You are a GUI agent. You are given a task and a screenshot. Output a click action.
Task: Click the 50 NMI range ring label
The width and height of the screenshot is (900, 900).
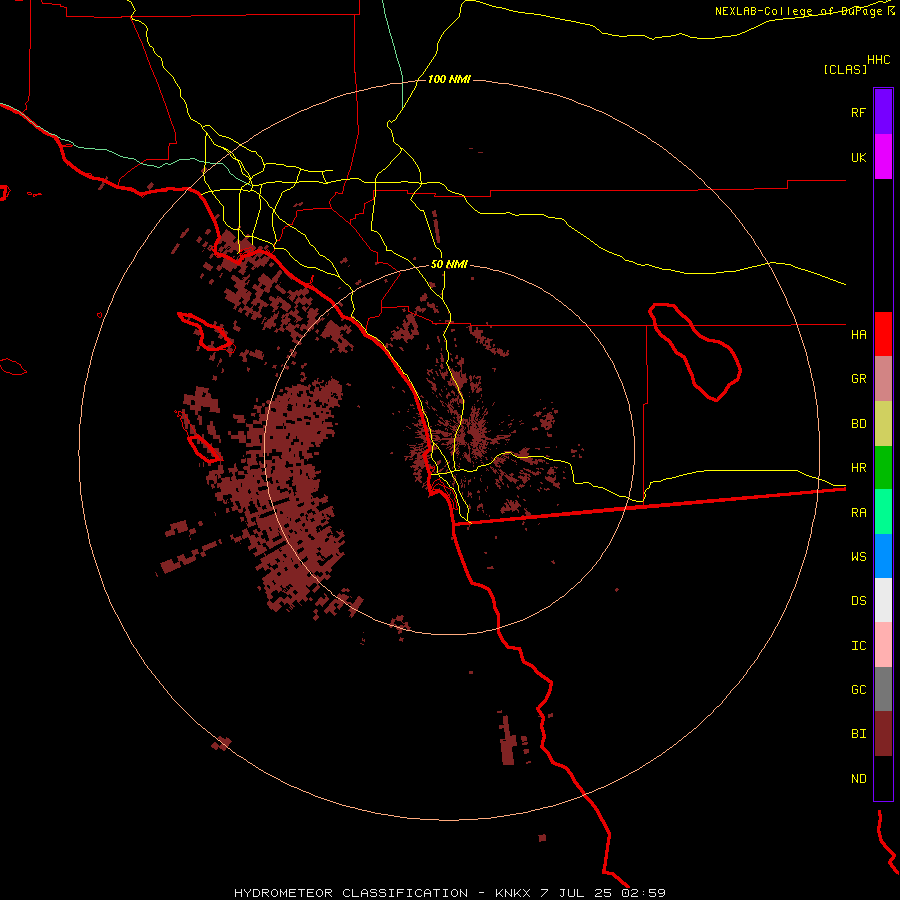[x=449, y=264]
